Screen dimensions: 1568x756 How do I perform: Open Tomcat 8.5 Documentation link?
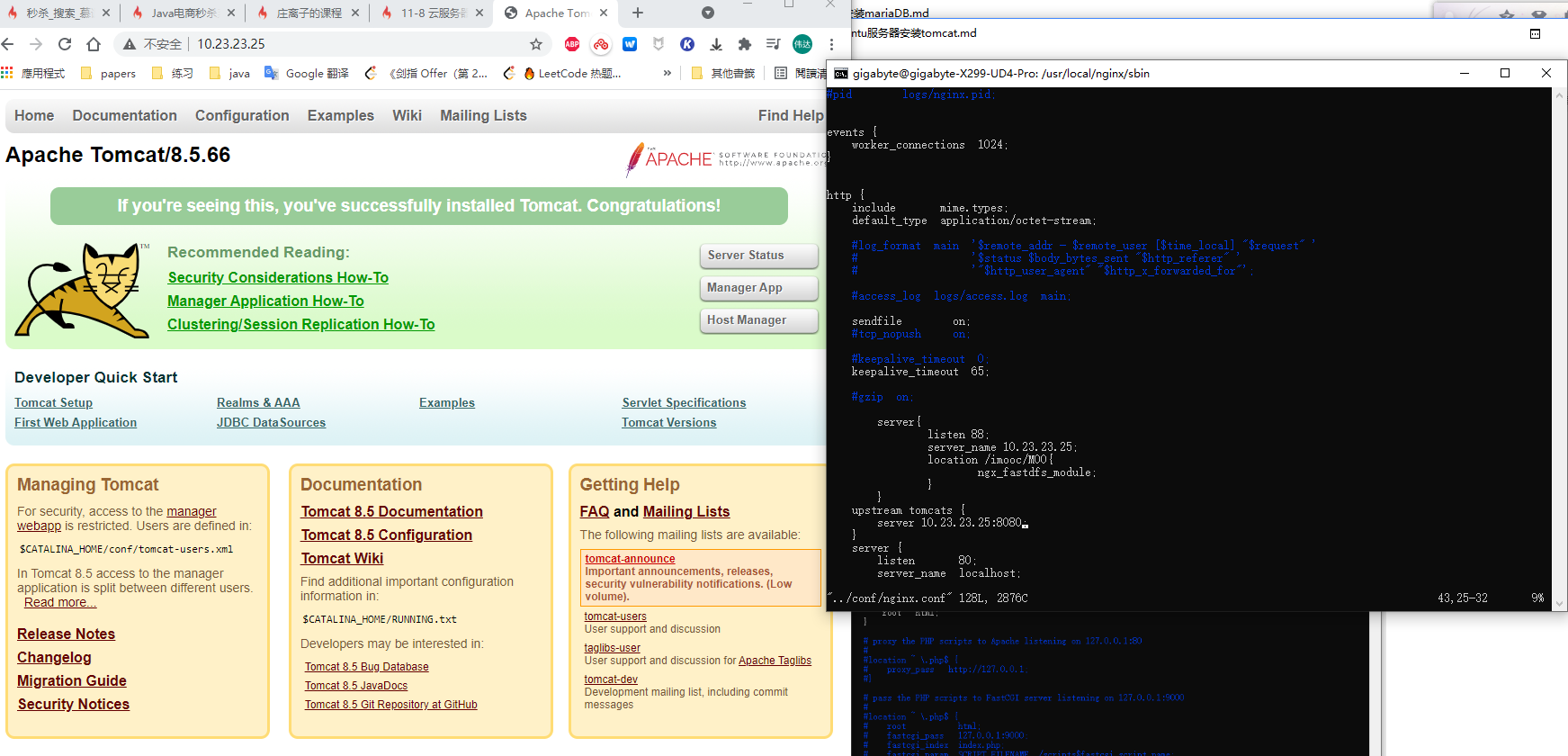[x=391, y=512]
